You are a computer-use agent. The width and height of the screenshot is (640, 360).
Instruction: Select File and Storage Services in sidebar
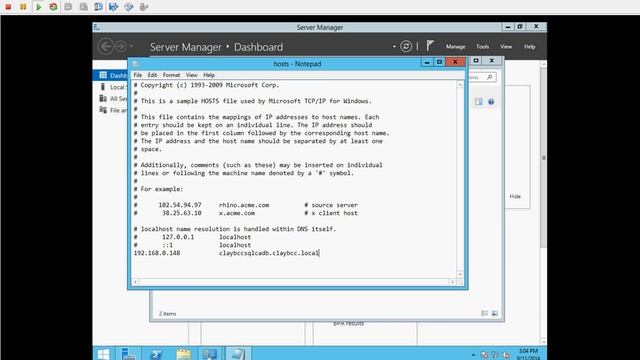(110, 110)
